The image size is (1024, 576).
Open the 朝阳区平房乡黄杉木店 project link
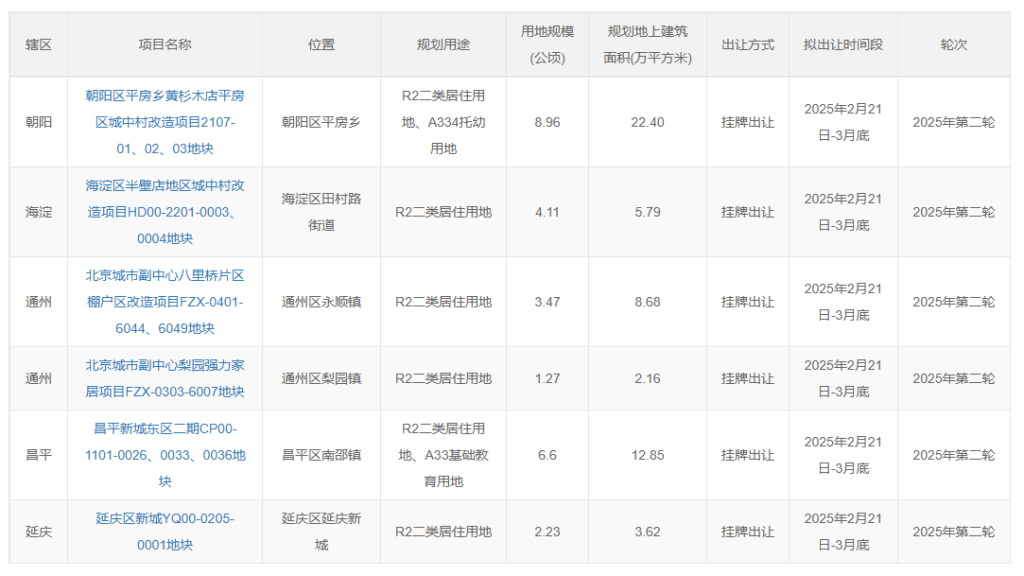pos(165,122)
